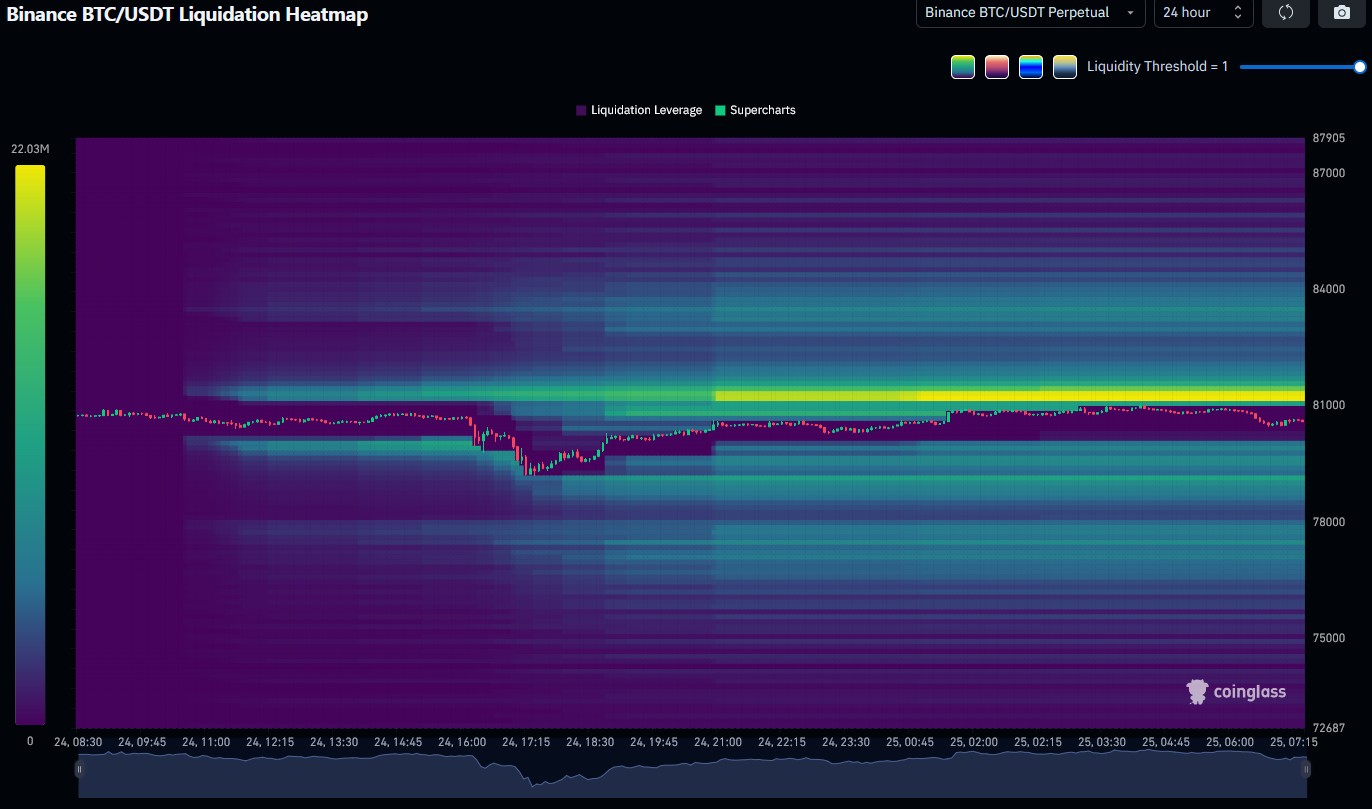Screen dimensions: 1372x809
Task: Click the 24, 12:15 time axis label
Action: point(270,742)
